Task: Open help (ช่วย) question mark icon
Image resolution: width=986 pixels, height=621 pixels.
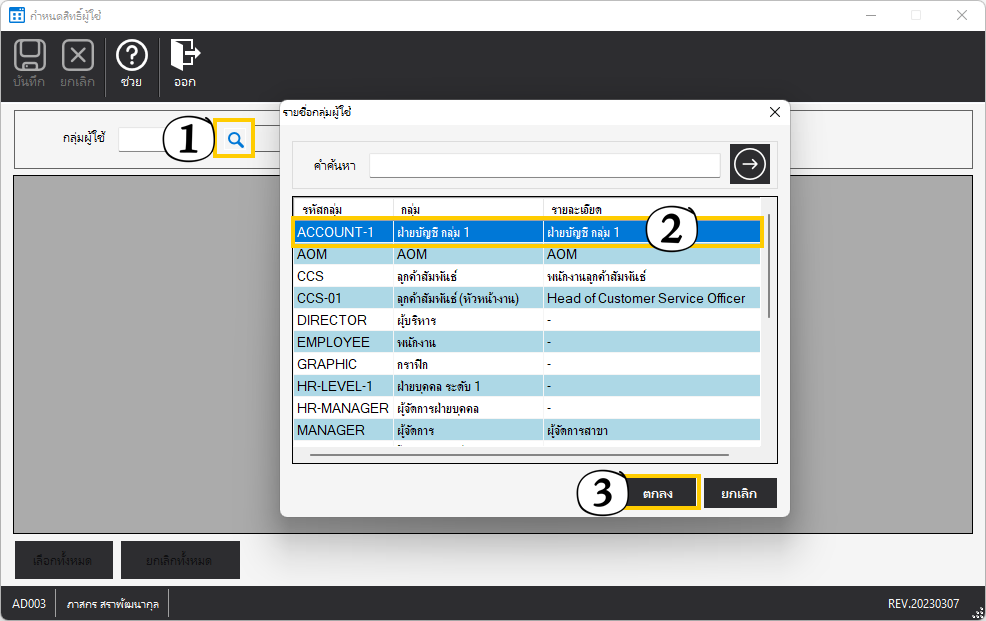Action: pos(131,62)
